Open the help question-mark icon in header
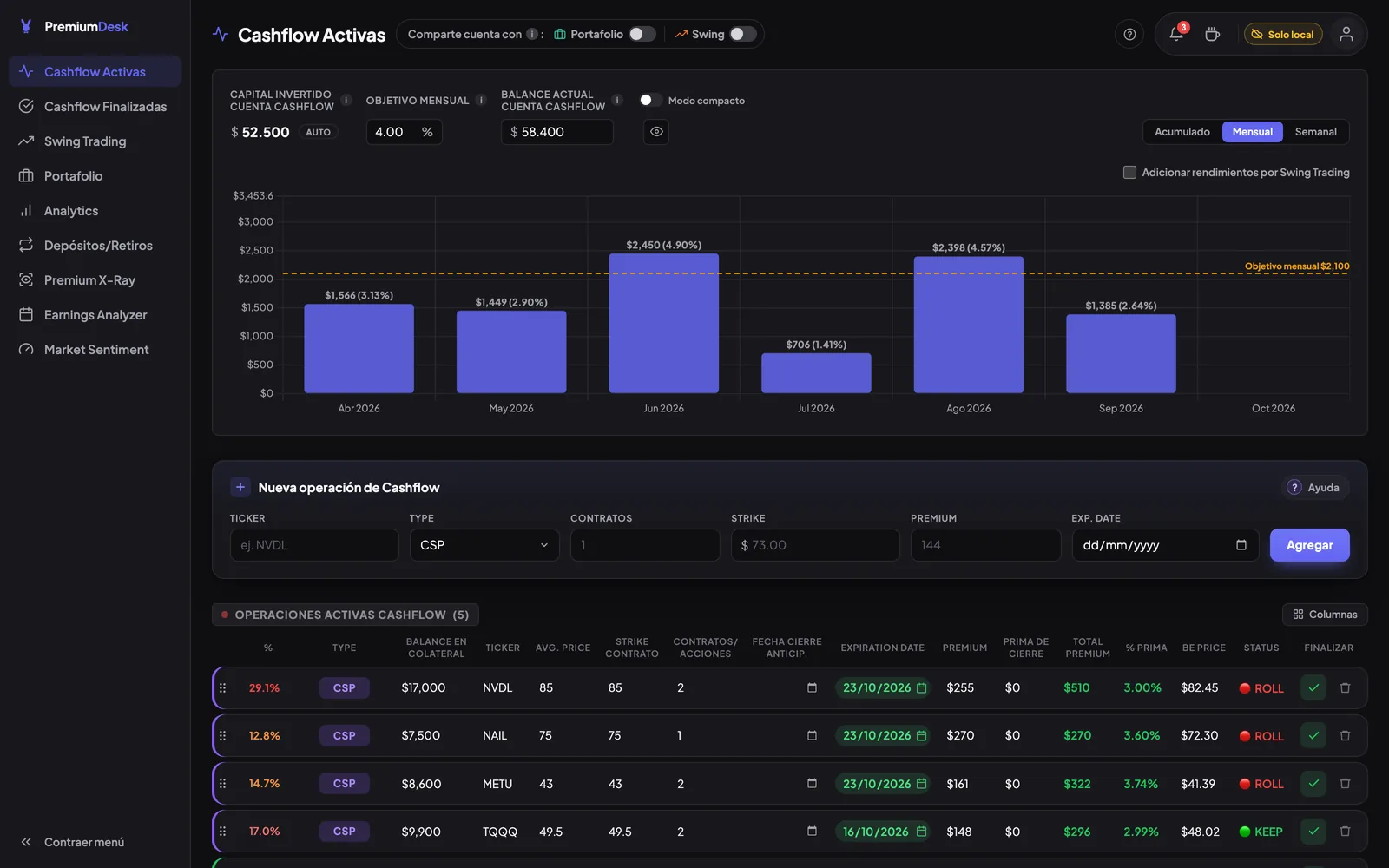Viewport: 1389px width, 868px height. 1129,35
